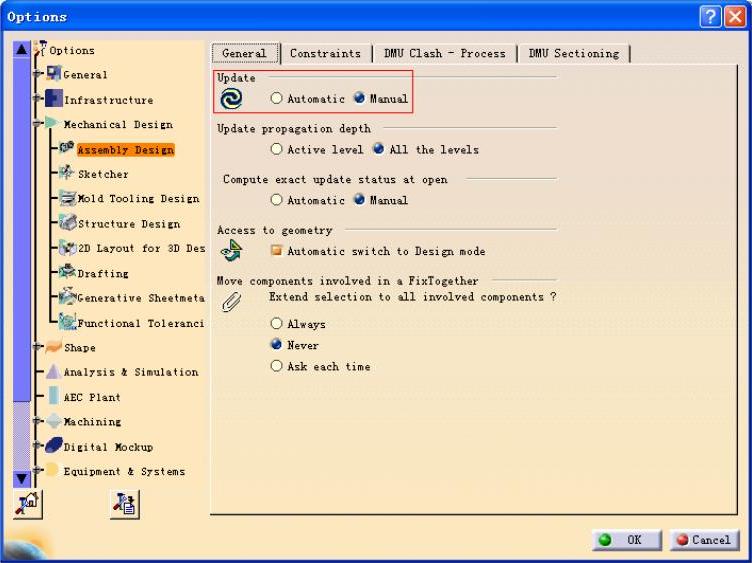Click the tree scrollbar up arrow
The image size is (752, 563).
pos(22,49)
